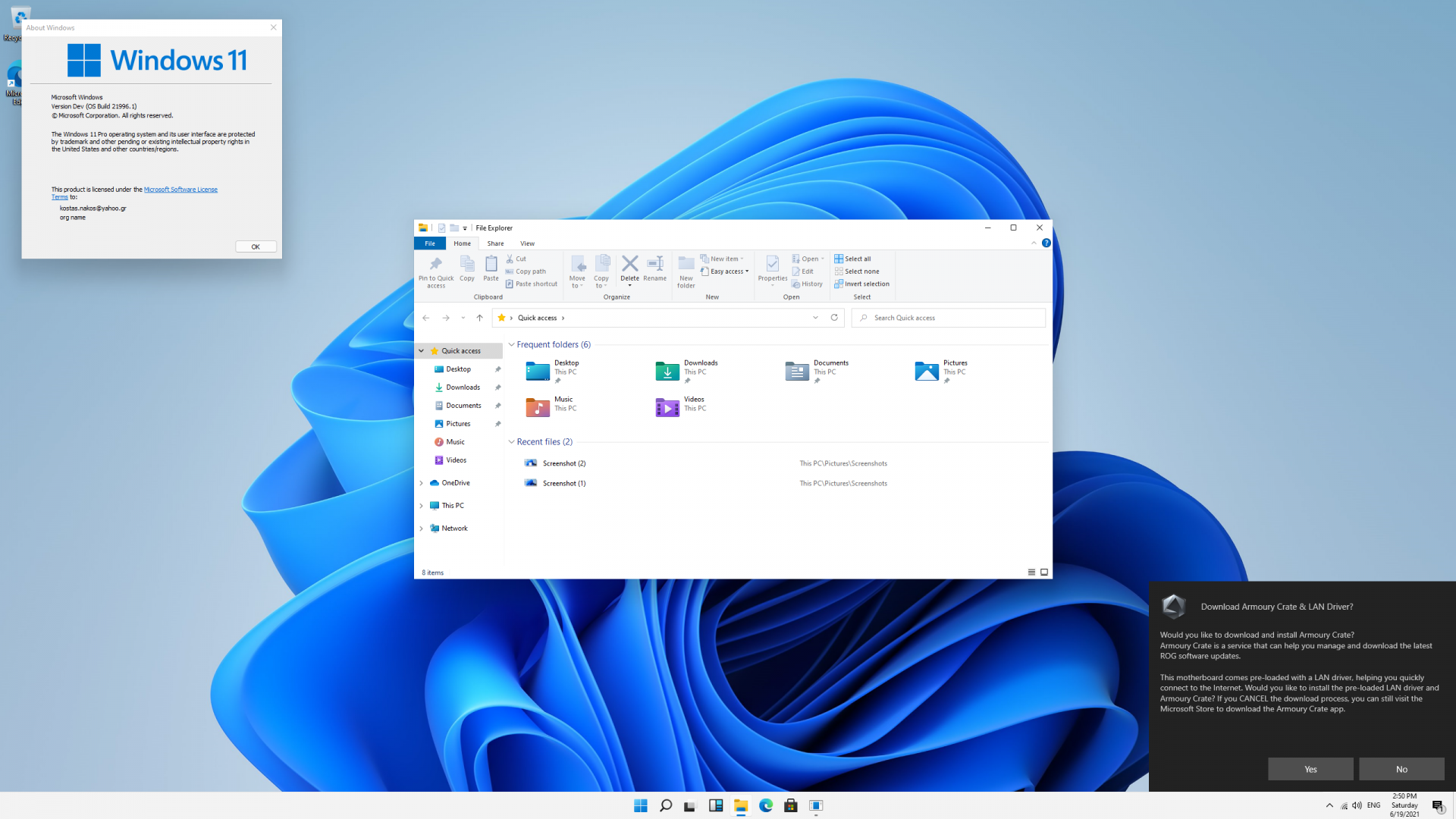
Task: Open Microsoft Edge from the taskbar
Action: pyautogui.click(x=766, y=805)
